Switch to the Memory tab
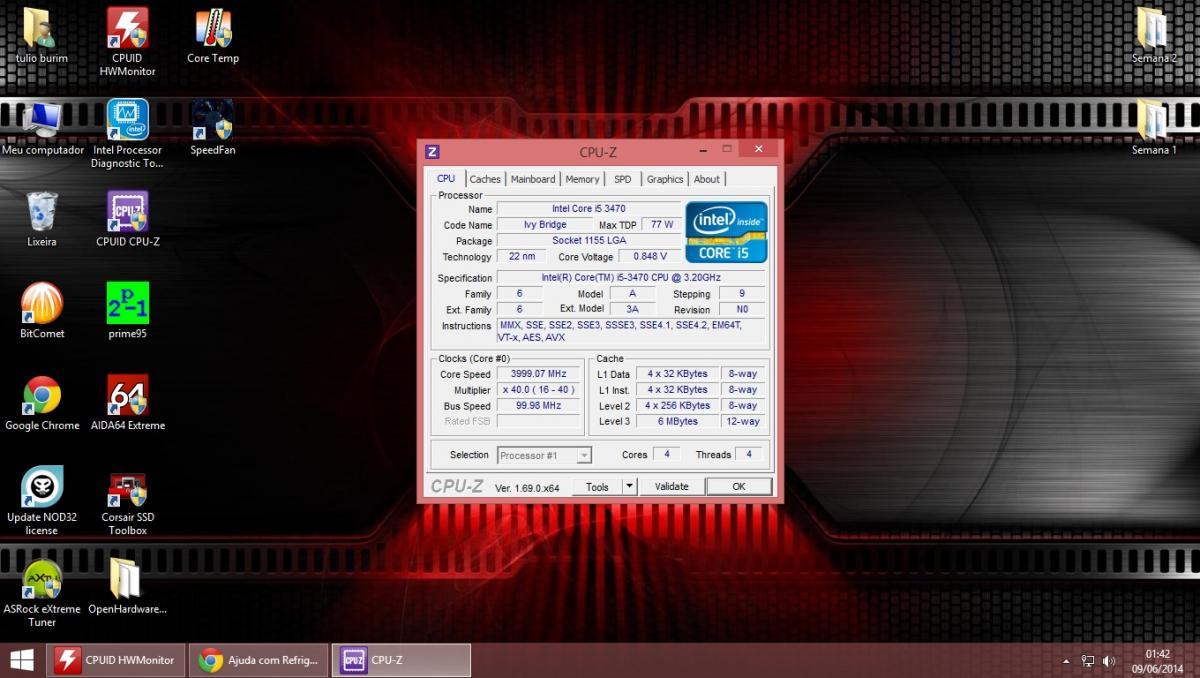Image resolution: width=1200 pixels, height=678 pixels. click(582, 179)
